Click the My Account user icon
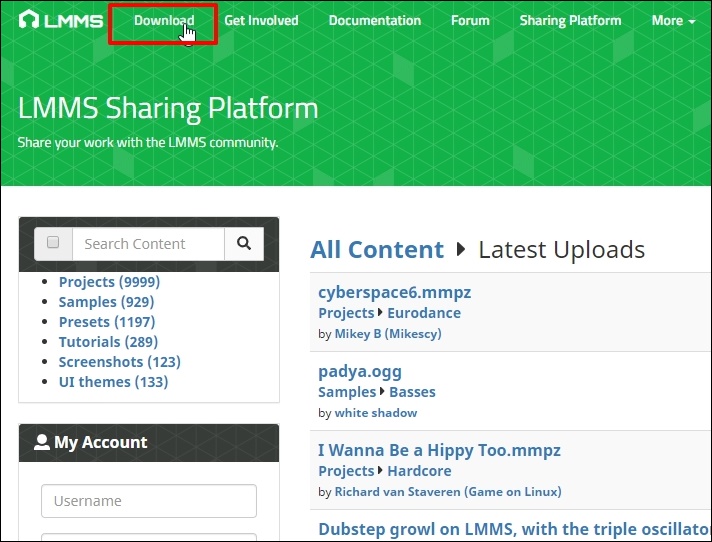The height and width of the screenshot is (542, 712). pos(42,442)
